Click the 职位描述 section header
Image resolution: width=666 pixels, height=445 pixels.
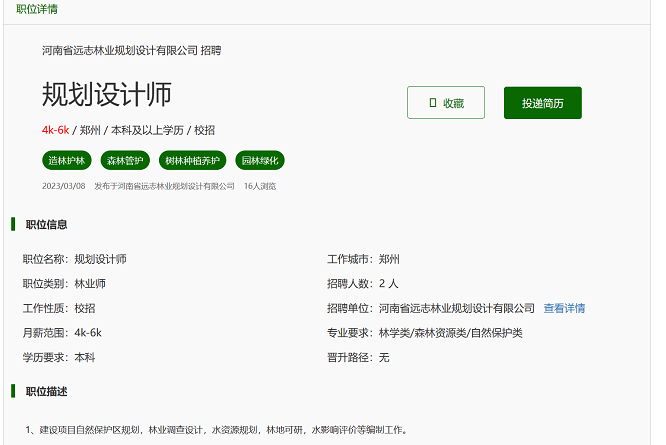[x=46, y=391]
